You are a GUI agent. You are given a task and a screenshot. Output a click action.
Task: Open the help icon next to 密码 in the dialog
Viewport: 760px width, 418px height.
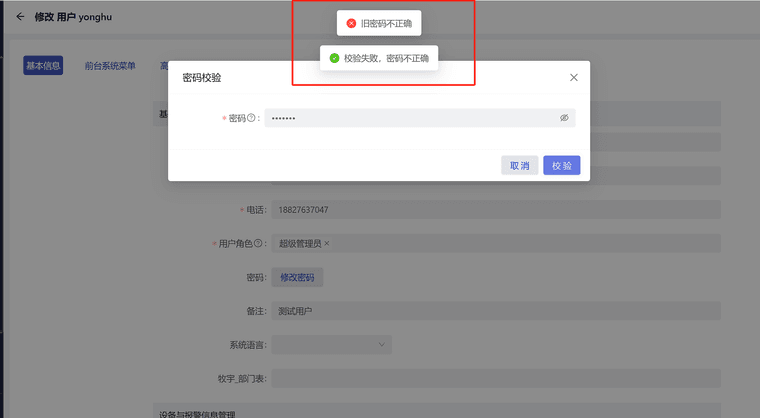tap(251, 118)
